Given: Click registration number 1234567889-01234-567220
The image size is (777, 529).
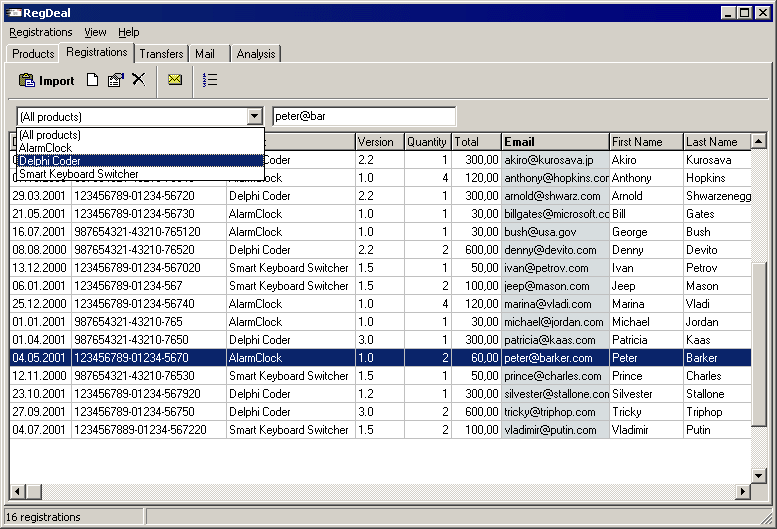Looking at the screenshot, I should (x=149, y=430).
